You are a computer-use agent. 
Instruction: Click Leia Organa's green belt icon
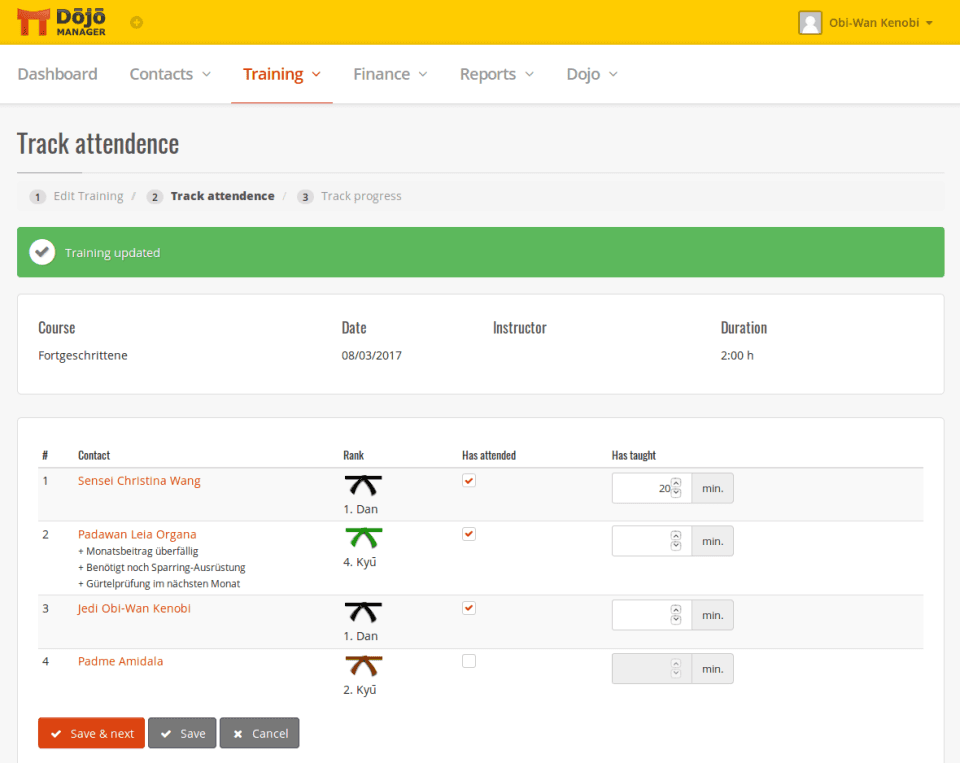click(363, 538)
